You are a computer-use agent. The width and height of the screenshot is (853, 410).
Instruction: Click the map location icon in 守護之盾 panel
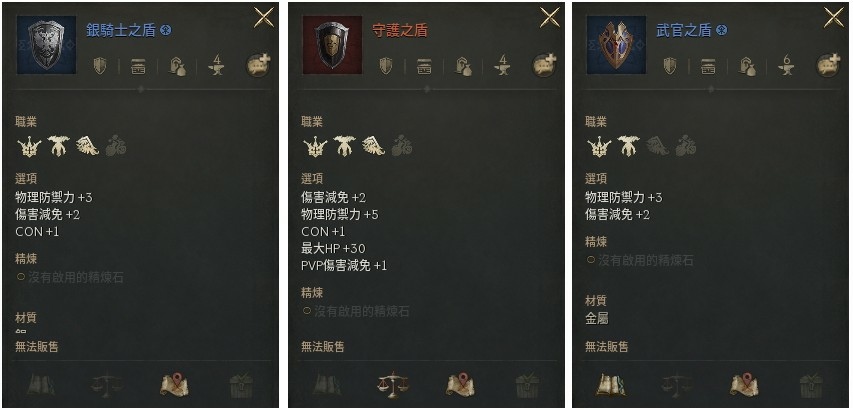[x=460, y=385]
